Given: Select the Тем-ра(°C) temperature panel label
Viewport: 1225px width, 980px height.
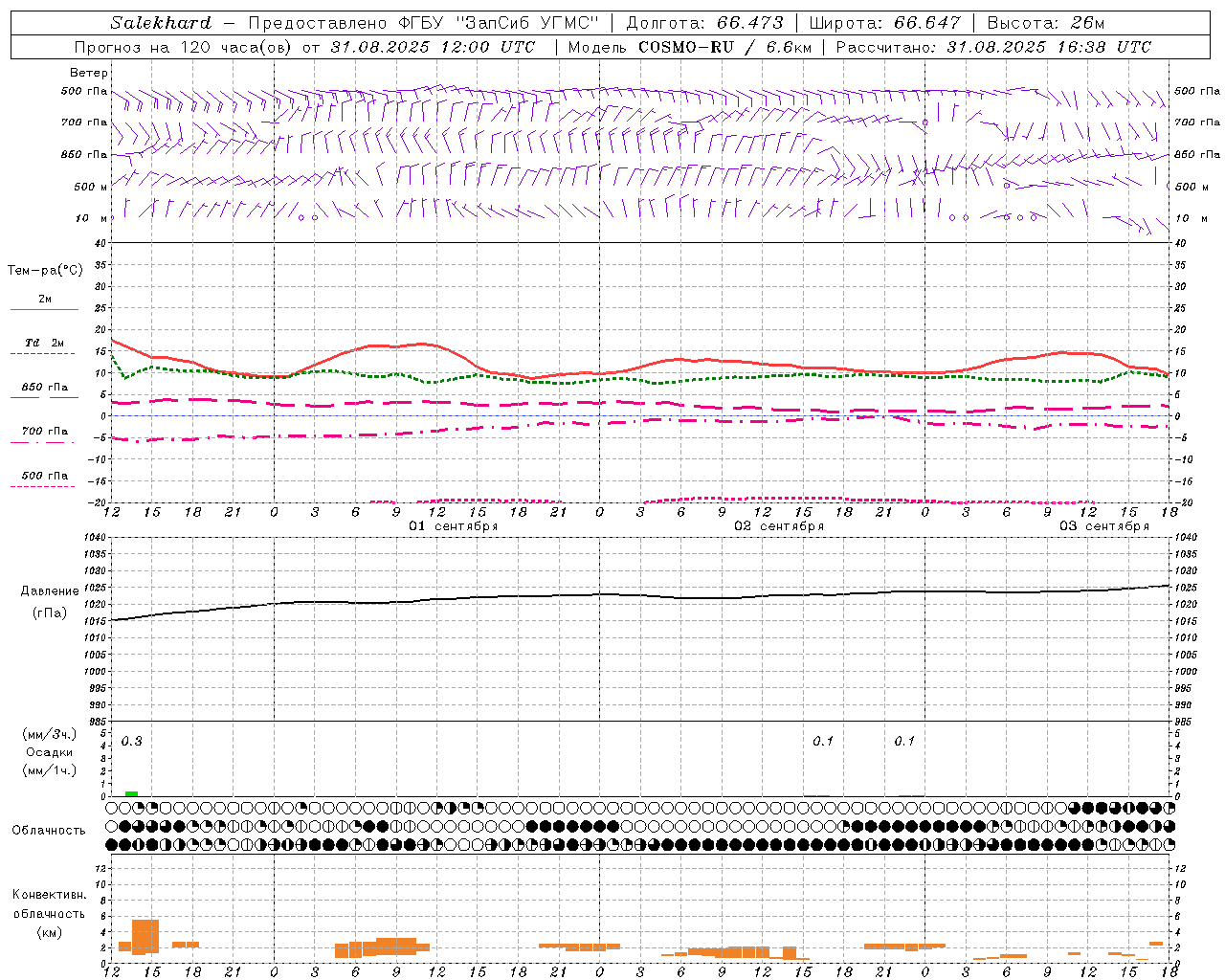Looking at the screenshot, I should pos(45,271).
